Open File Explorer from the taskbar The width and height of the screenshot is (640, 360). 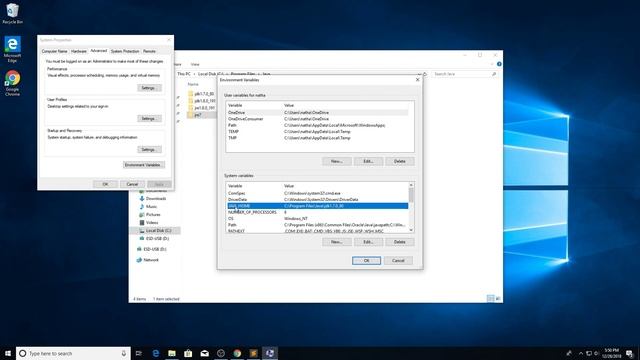click(172, 353)
